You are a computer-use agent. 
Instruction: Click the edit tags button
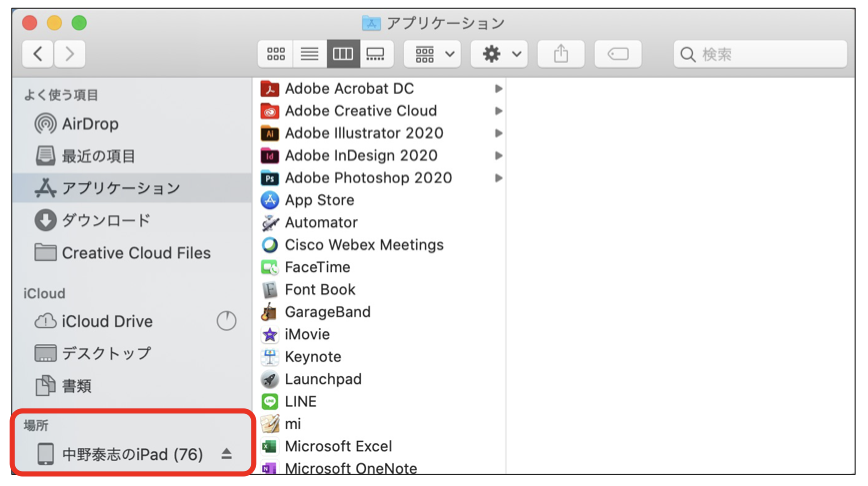[618, 54]
